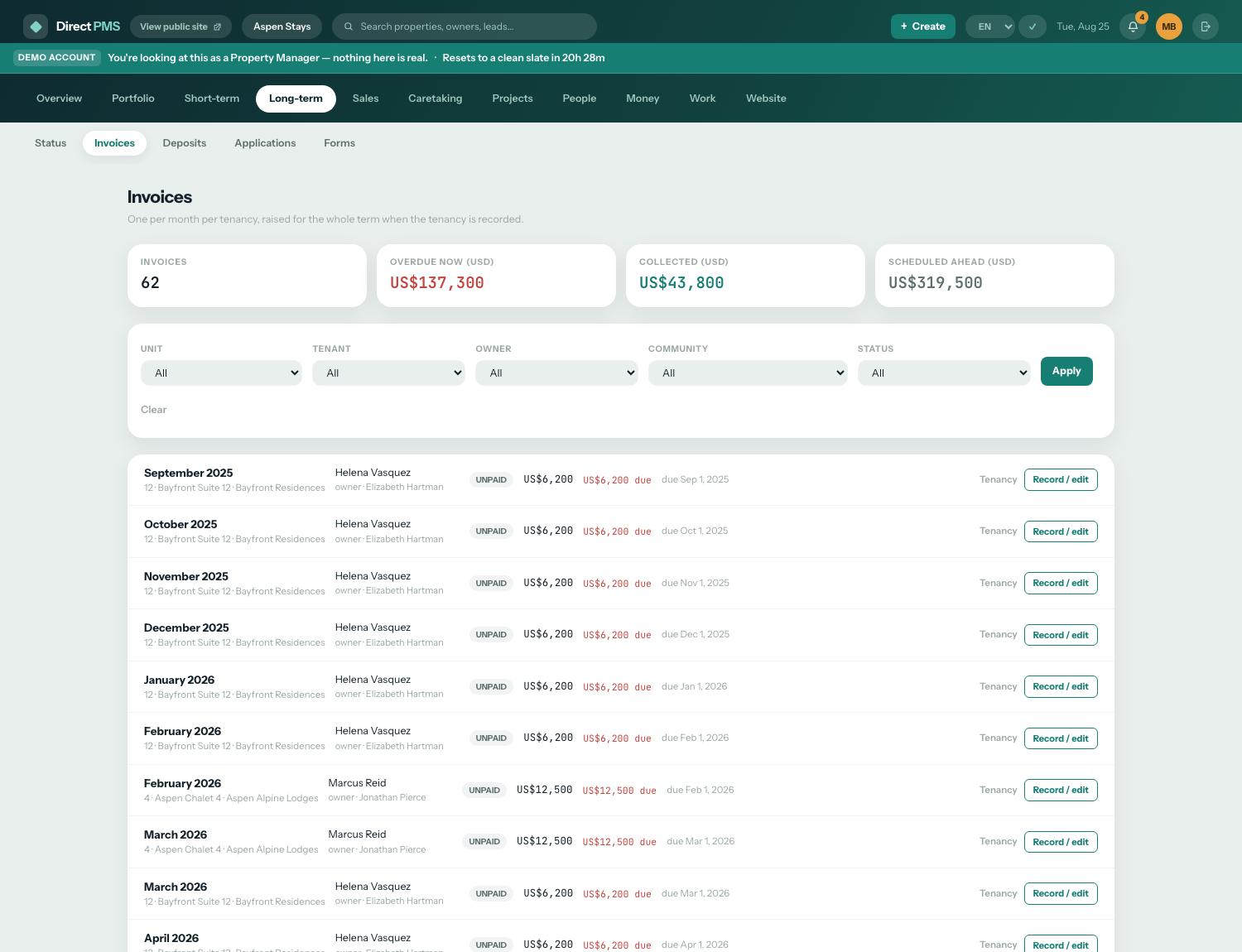
Task: Click the sign-out icon in header
Action: pos(1206,26)
